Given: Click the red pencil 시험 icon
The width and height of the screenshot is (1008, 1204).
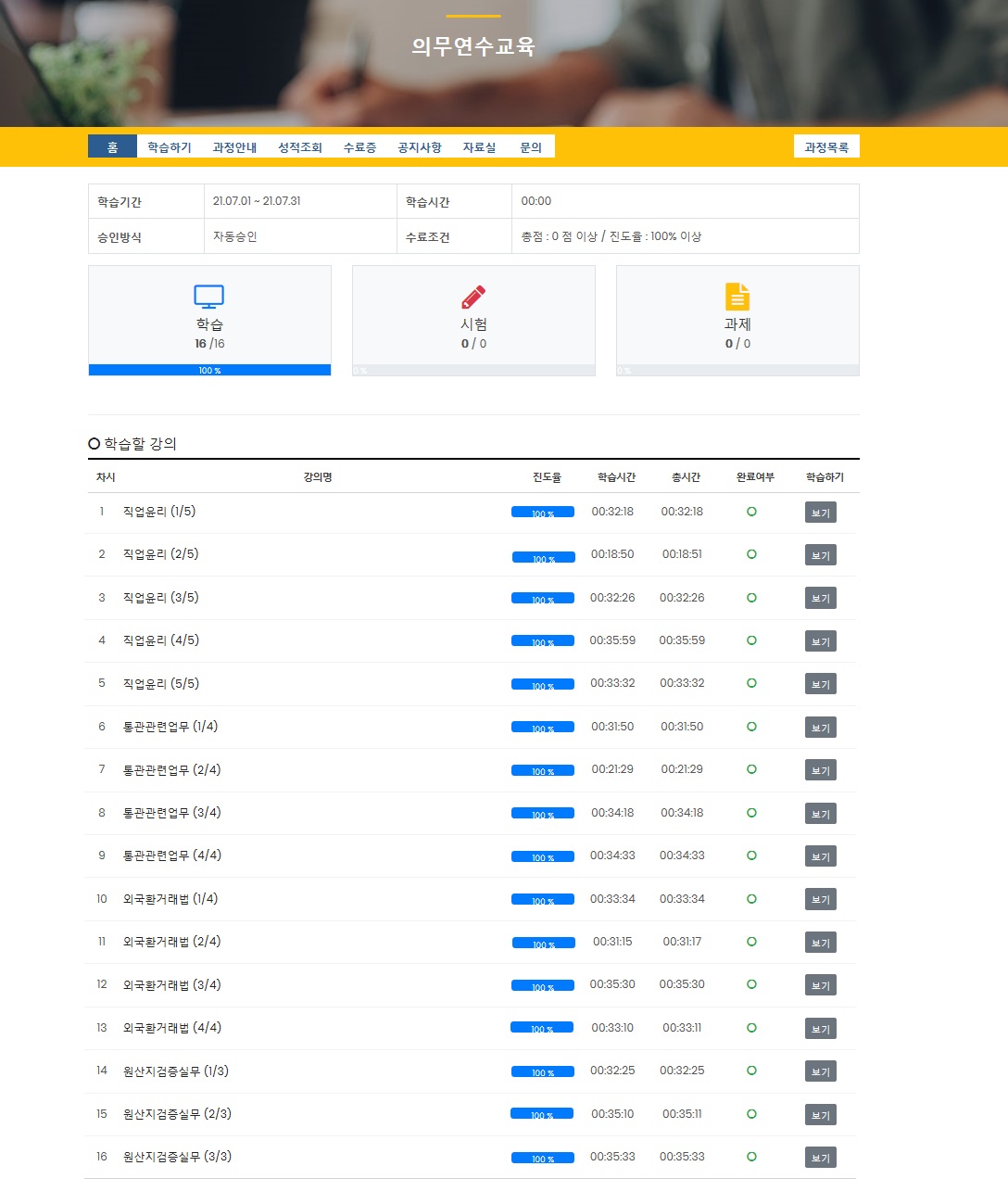Looking at the screenshot, I should coord(473,297).
